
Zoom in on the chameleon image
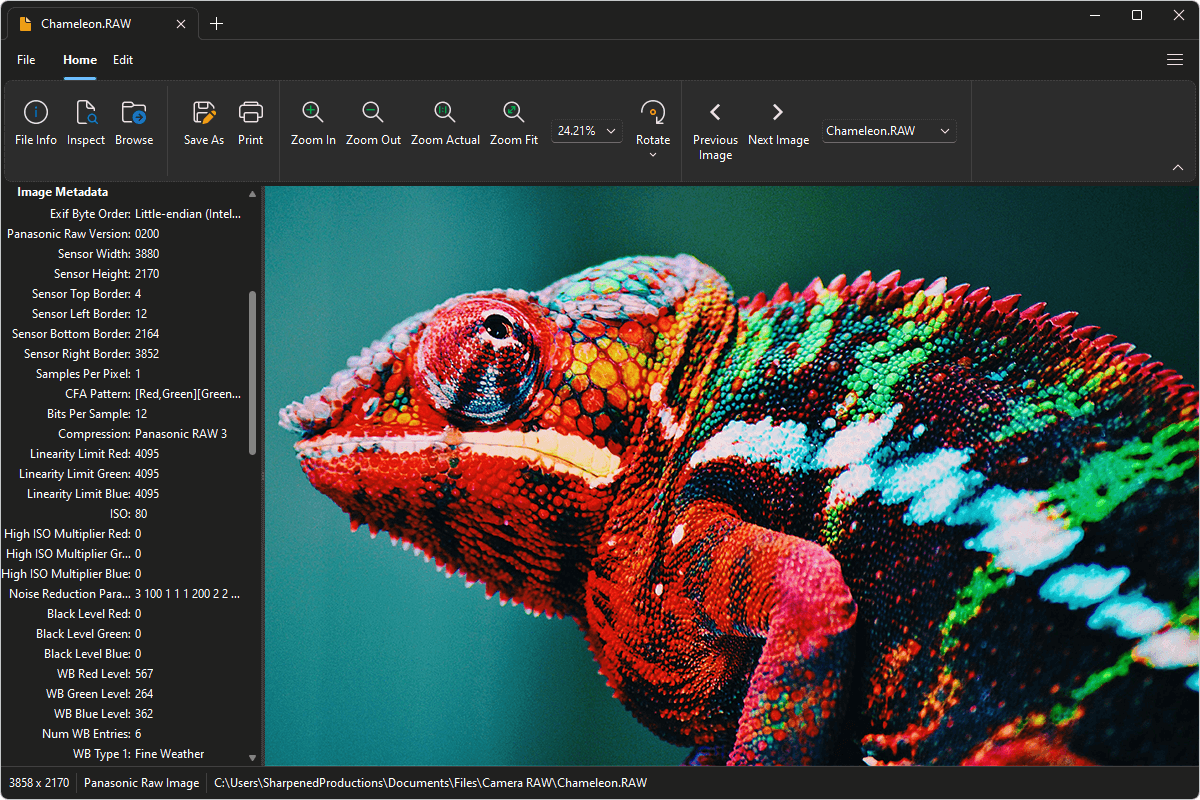point(312,122)
